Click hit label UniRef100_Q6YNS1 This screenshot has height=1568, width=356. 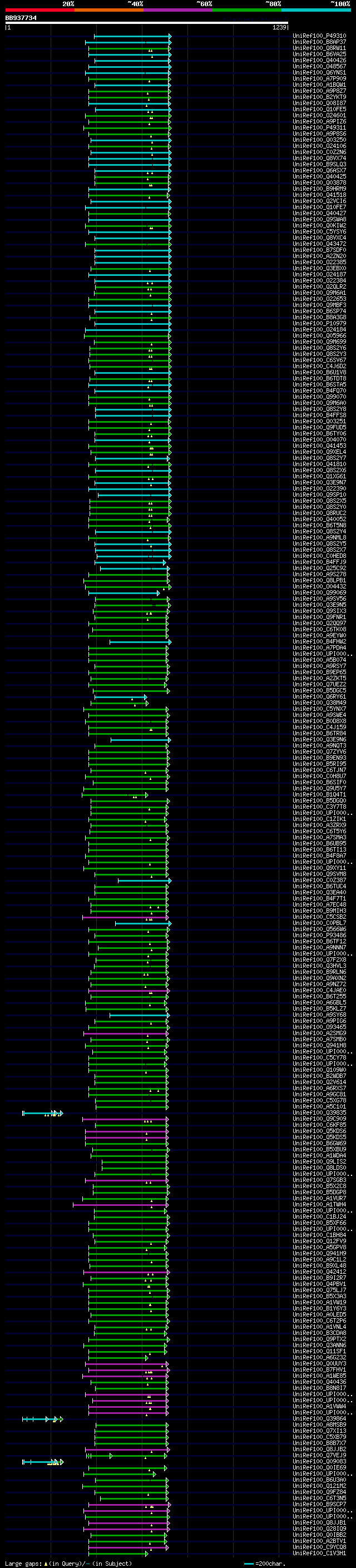click(319, 72)
